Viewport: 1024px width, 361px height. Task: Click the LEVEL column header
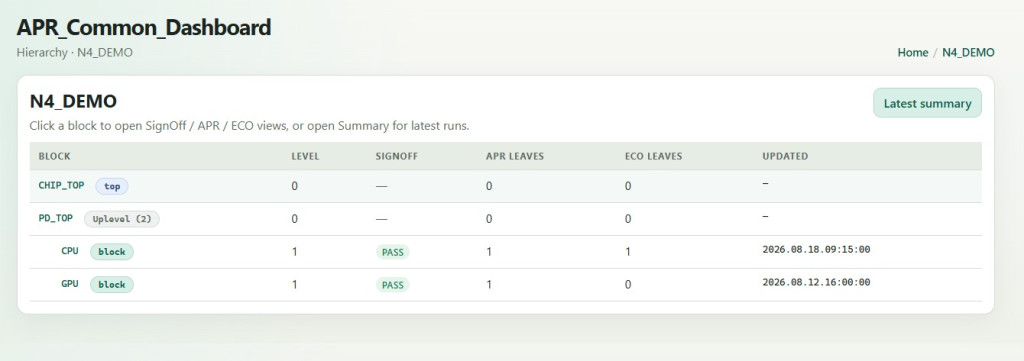pyautogui.click(x=305, y=157)
